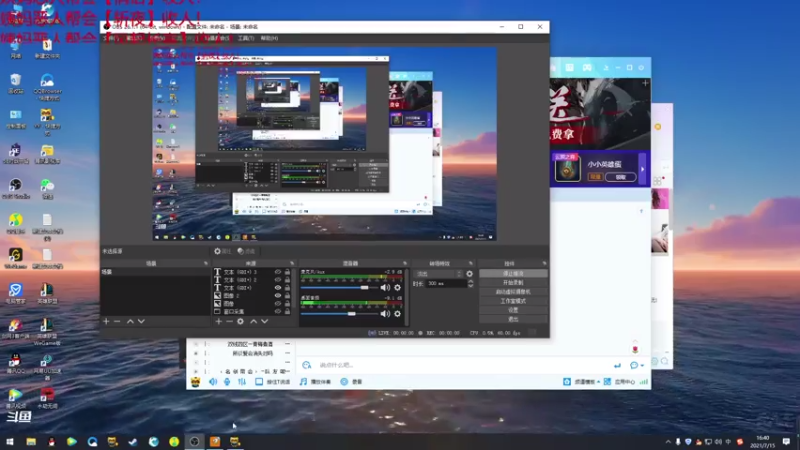Viewport: 800px width, 450px height.
Task: Pop out the scenes dock panel
Action: (x=206, y=263)
